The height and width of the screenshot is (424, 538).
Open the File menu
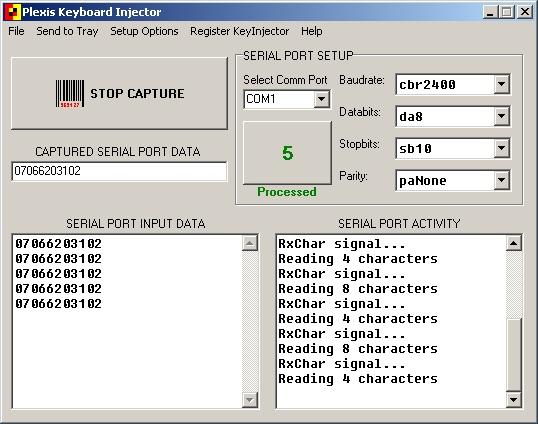(x=16, y=31)
